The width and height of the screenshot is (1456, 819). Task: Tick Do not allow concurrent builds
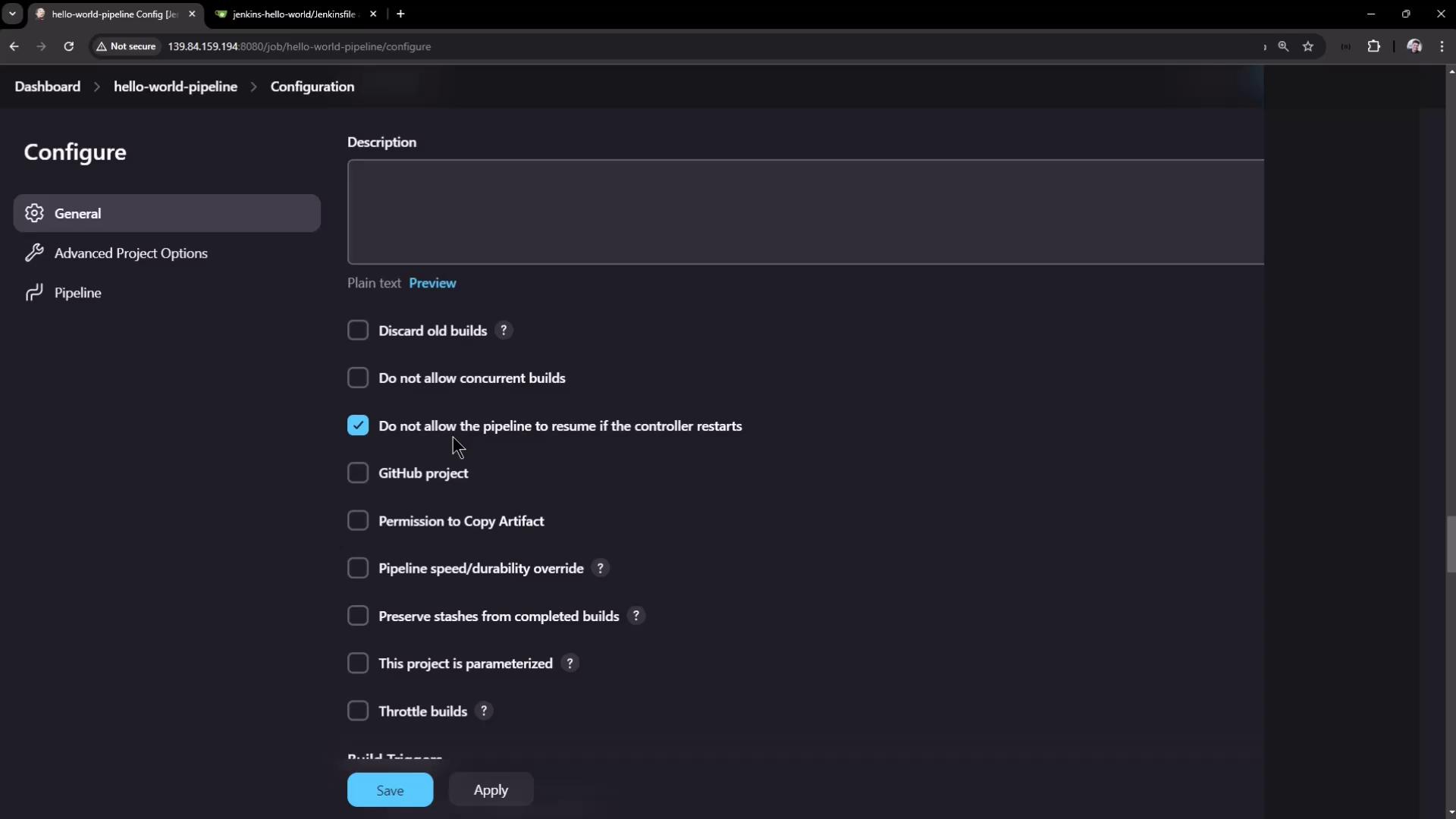(x=358, y=378)
